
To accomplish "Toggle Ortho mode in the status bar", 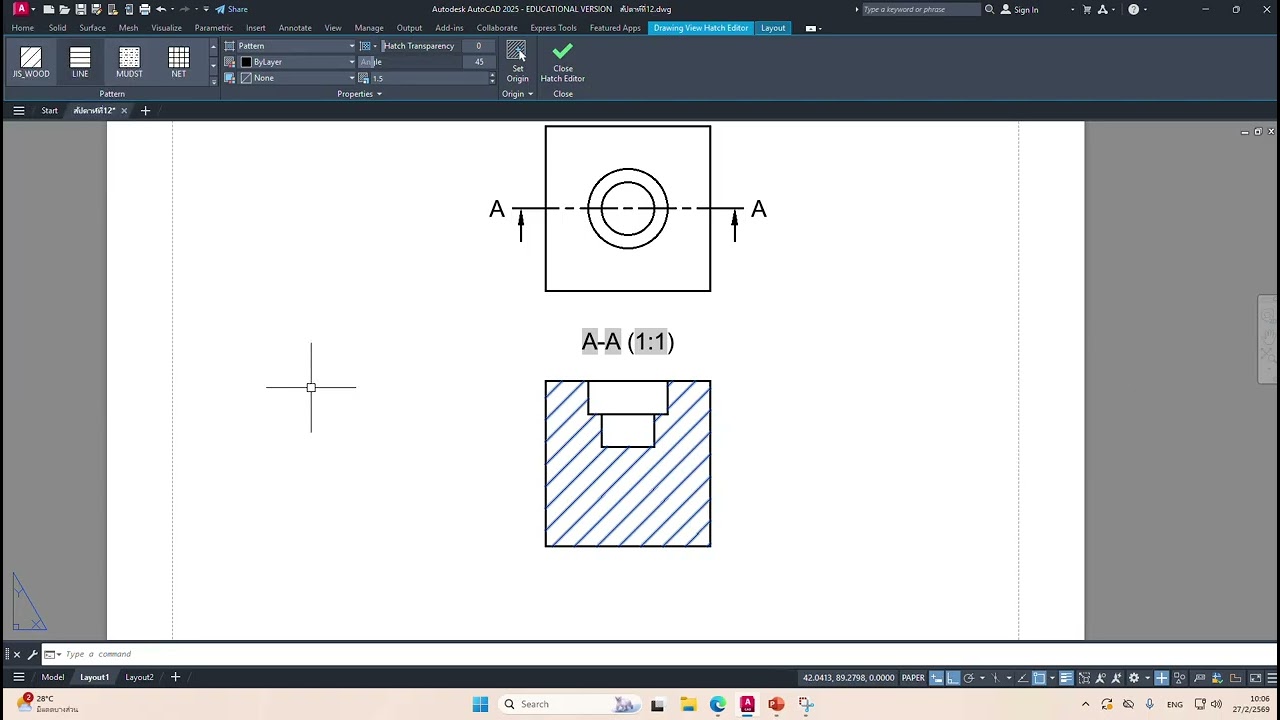I will click(x=954, y=678).
